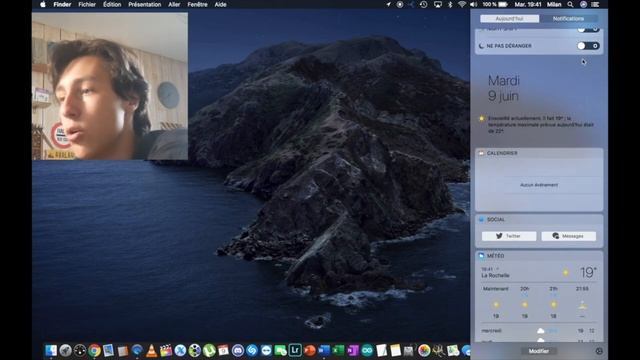Click the Calendrier widget header
Viewport: 640px width, 360px height.
(539, 153)
